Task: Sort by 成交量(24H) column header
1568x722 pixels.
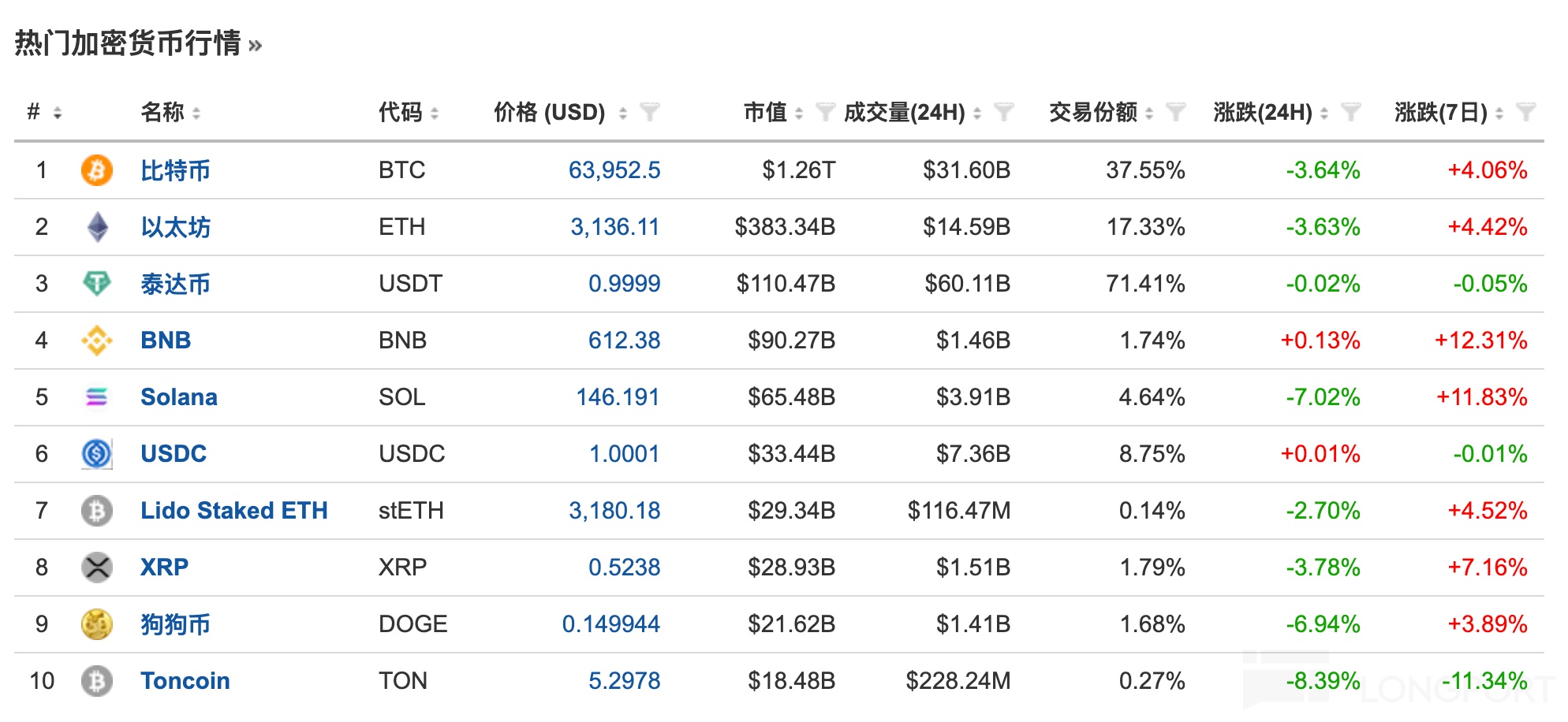Action: click(x=904, y=113)
